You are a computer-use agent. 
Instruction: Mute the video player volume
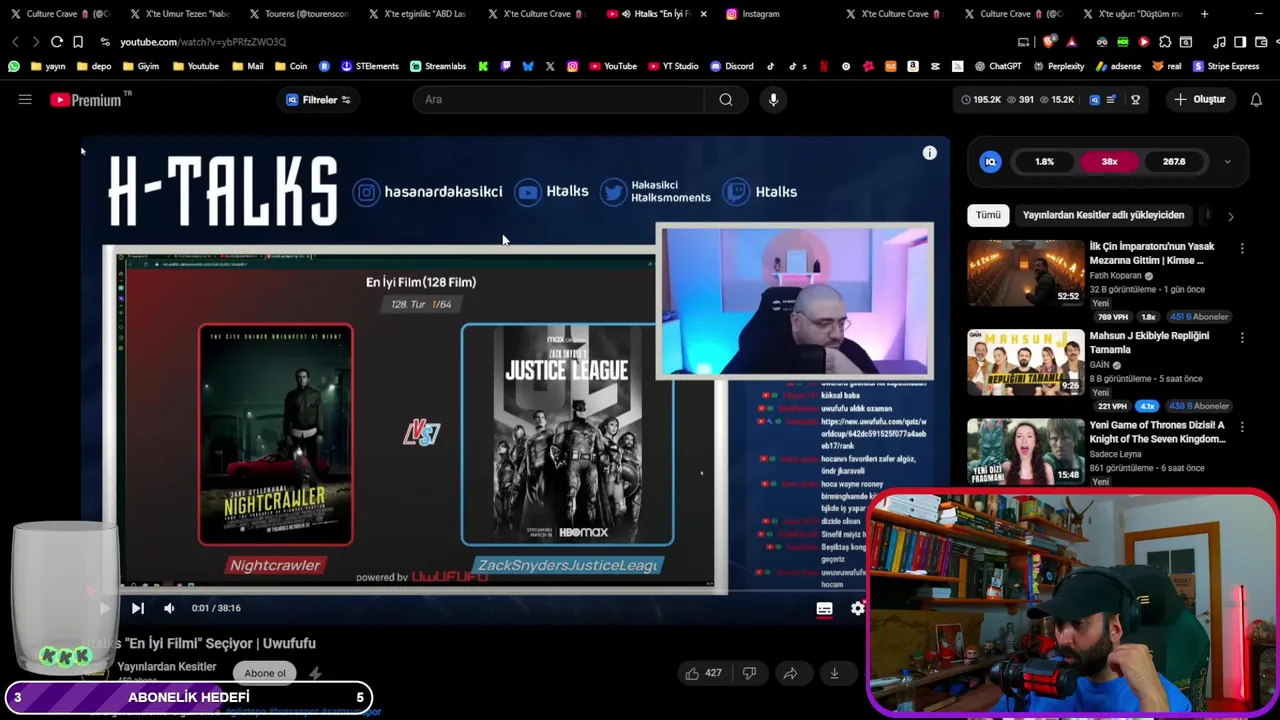[x=169, y=608]
